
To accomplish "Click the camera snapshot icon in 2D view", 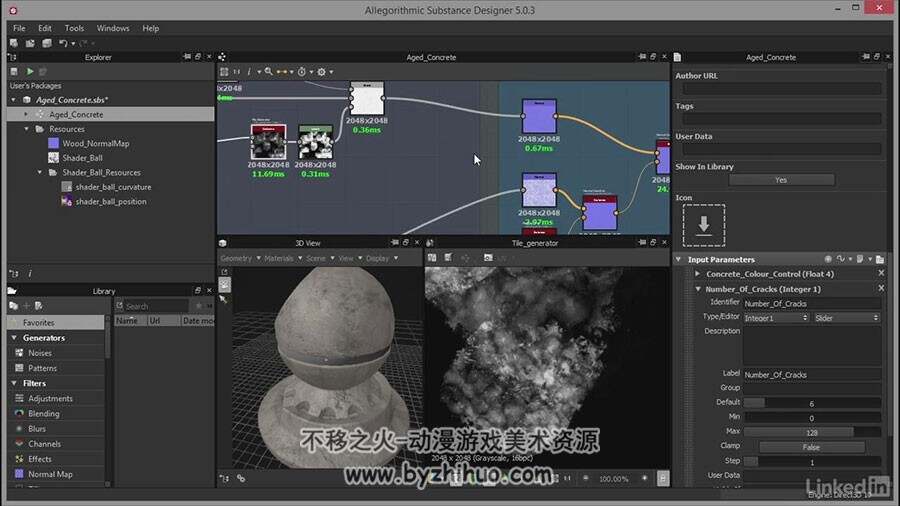I will click(488, 258).
